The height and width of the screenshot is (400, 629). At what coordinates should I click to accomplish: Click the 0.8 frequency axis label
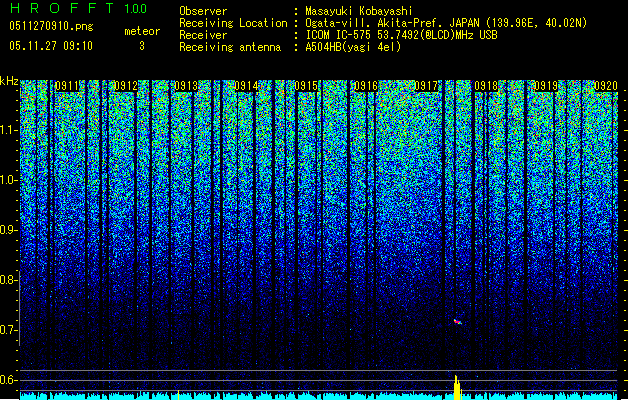[9, 280]
